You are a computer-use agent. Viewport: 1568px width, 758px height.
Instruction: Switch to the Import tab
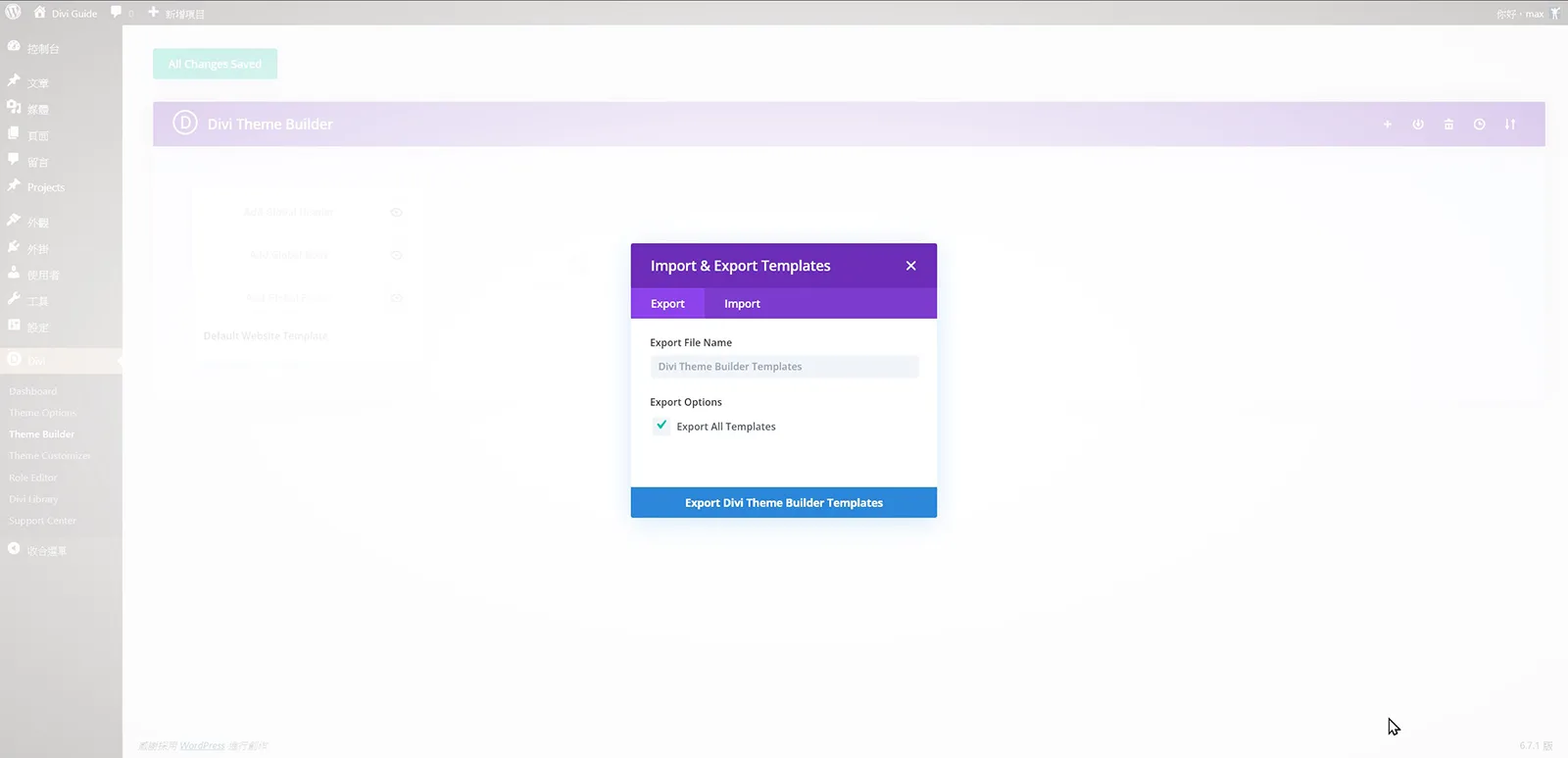(742, 303)
